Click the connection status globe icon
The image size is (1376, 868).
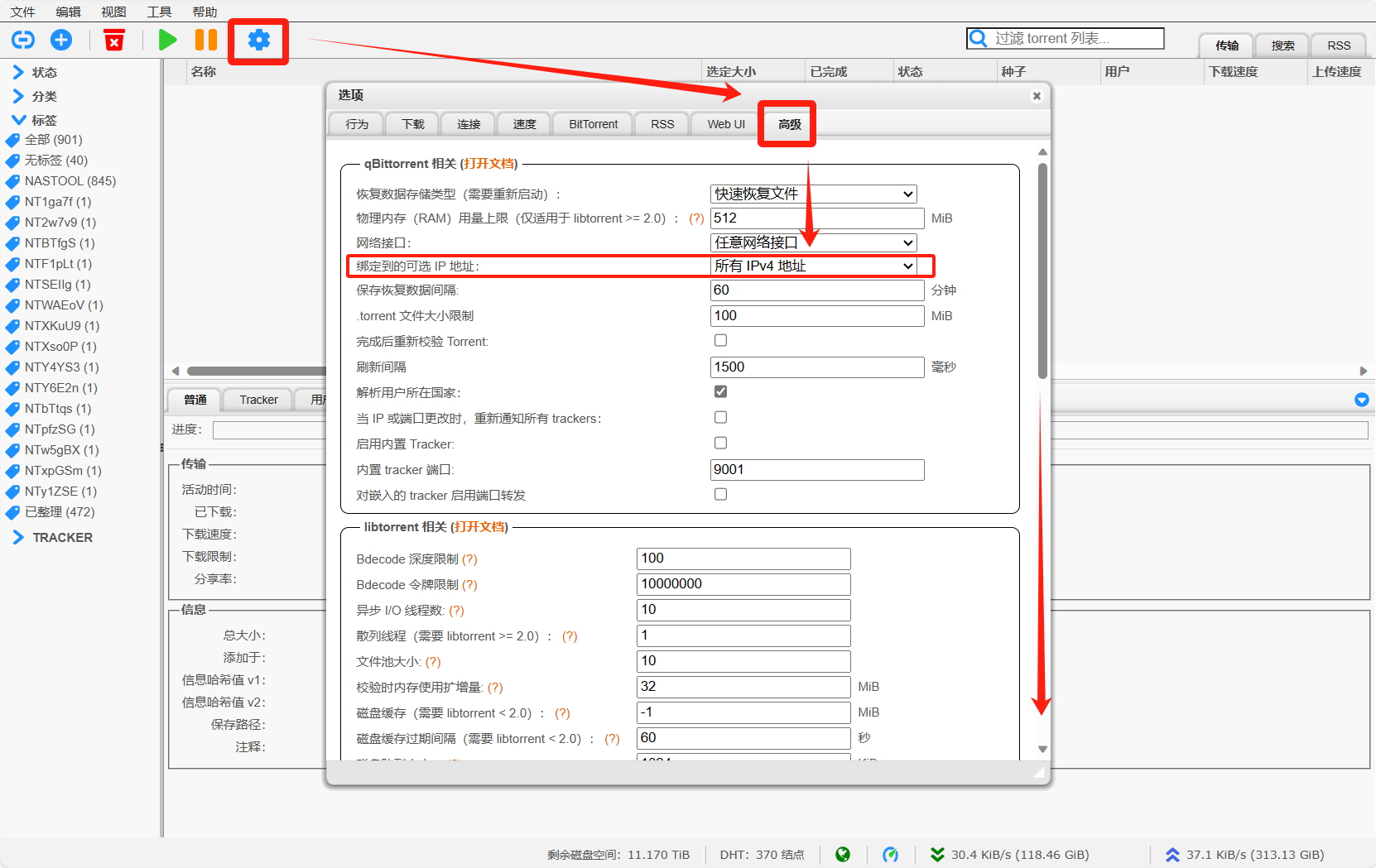[843, 855]
